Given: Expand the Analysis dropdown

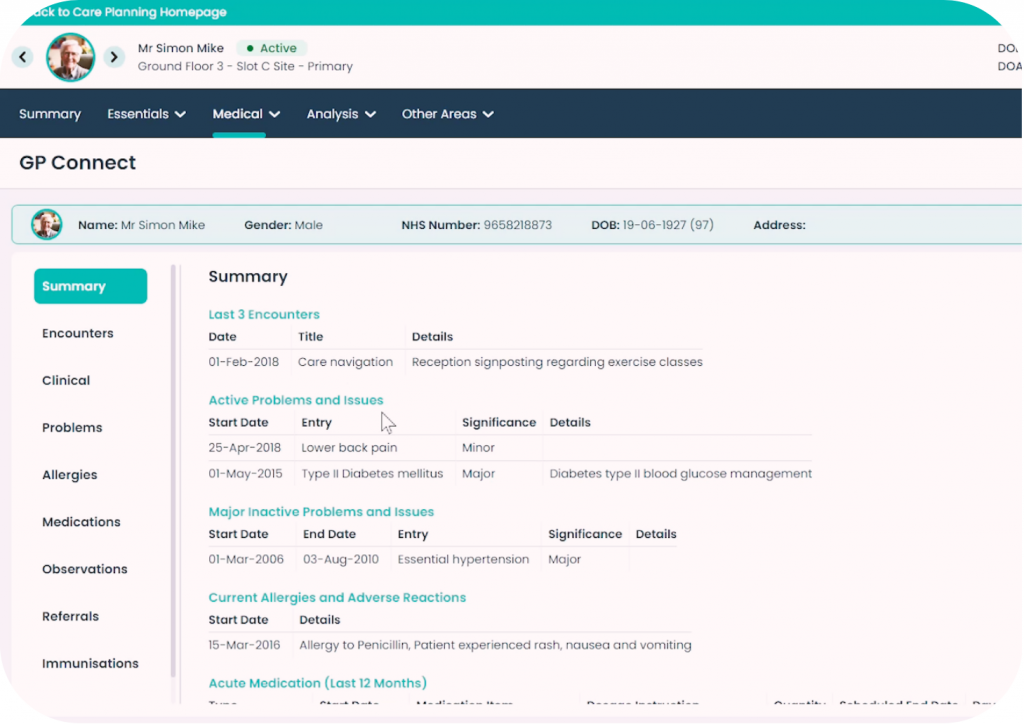Looking at the screenshot, I should pyautogui.click(x=340, y=113).
